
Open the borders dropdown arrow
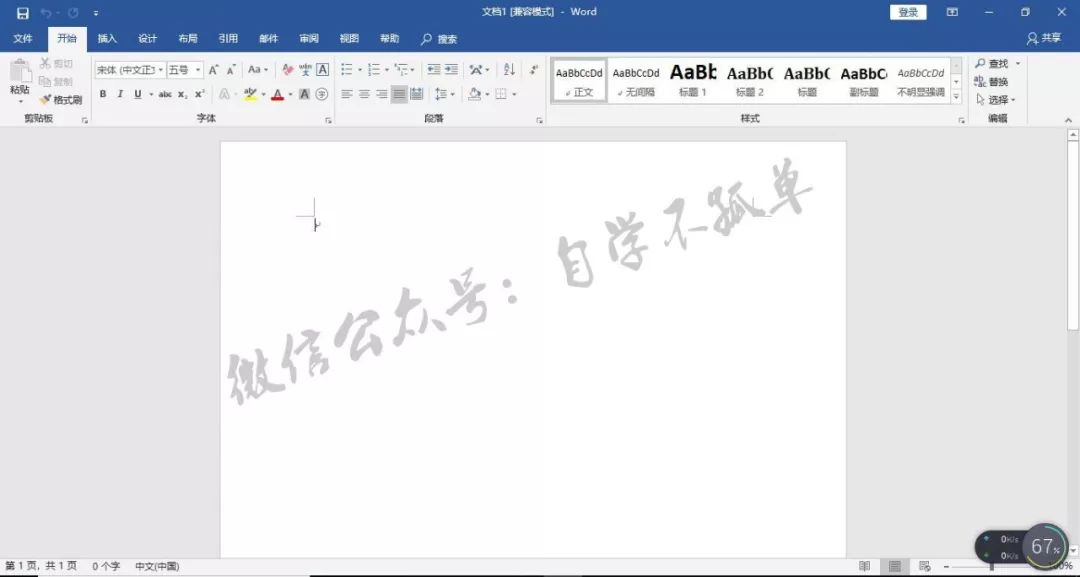tap(514, 94)
